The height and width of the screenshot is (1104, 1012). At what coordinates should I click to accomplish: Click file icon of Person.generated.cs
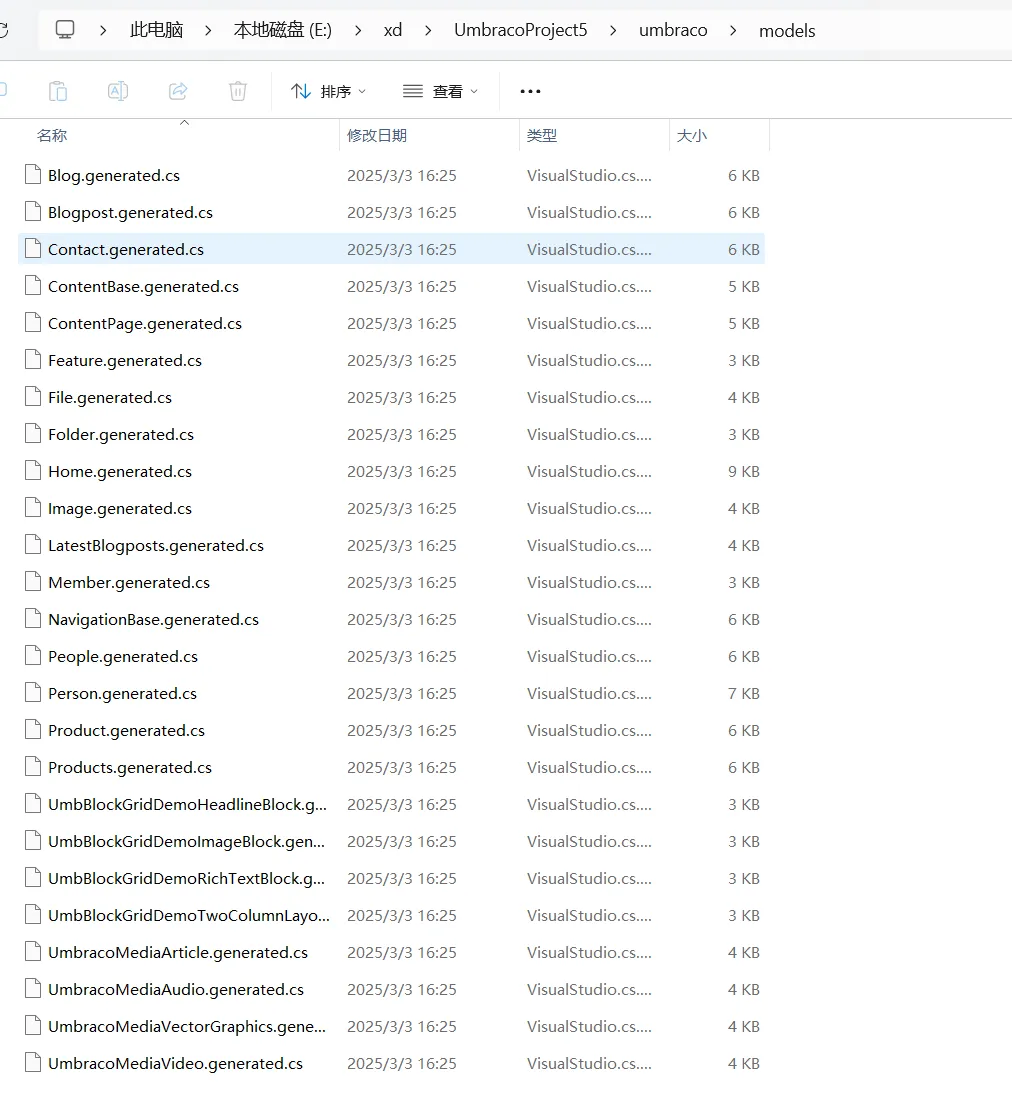[x=32, y=693]
